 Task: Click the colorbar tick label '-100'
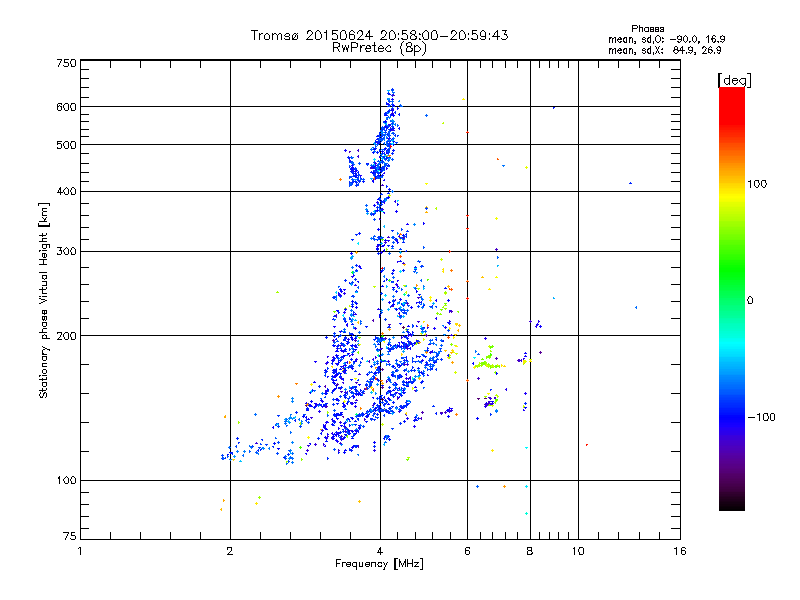[762, 417]
